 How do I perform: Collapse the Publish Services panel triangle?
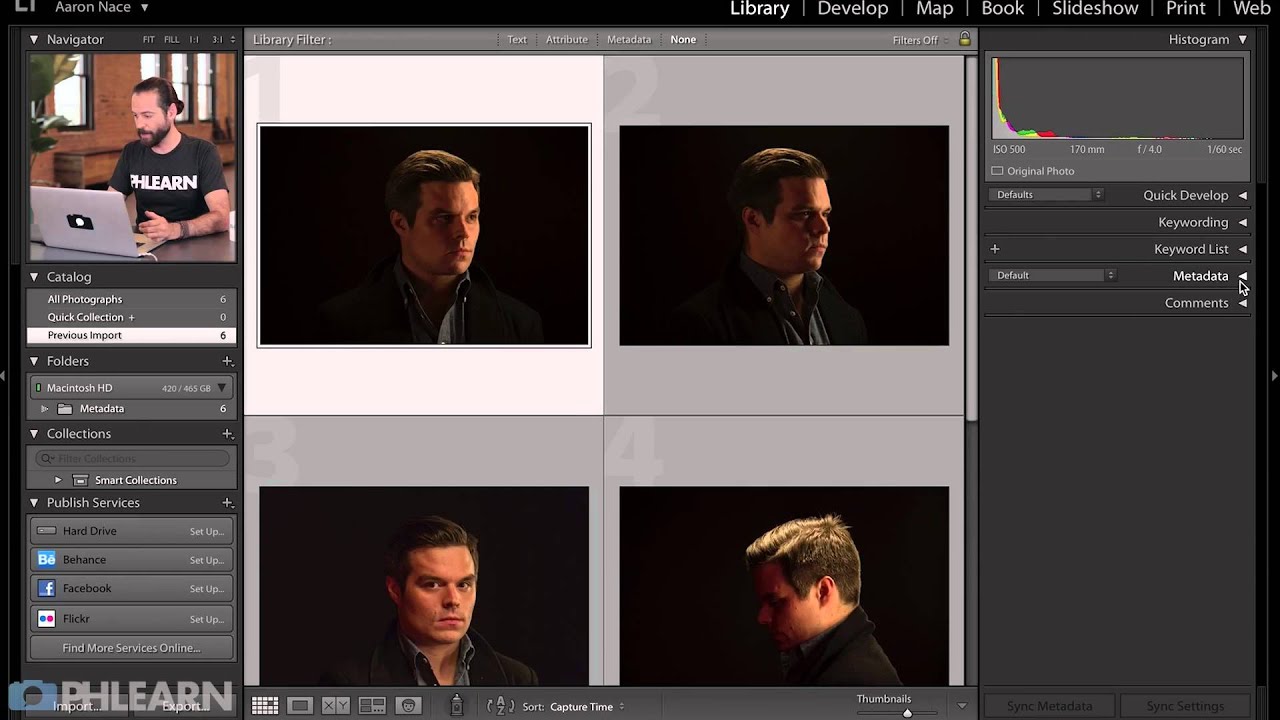pos(34,503)
